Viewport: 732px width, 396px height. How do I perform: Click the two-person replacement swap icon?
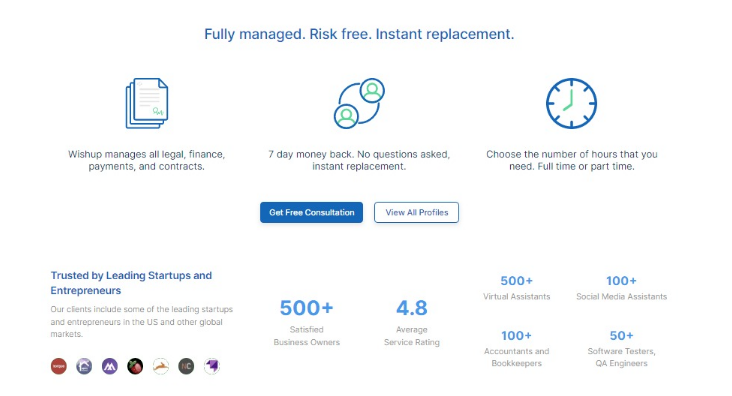(359, 103)
